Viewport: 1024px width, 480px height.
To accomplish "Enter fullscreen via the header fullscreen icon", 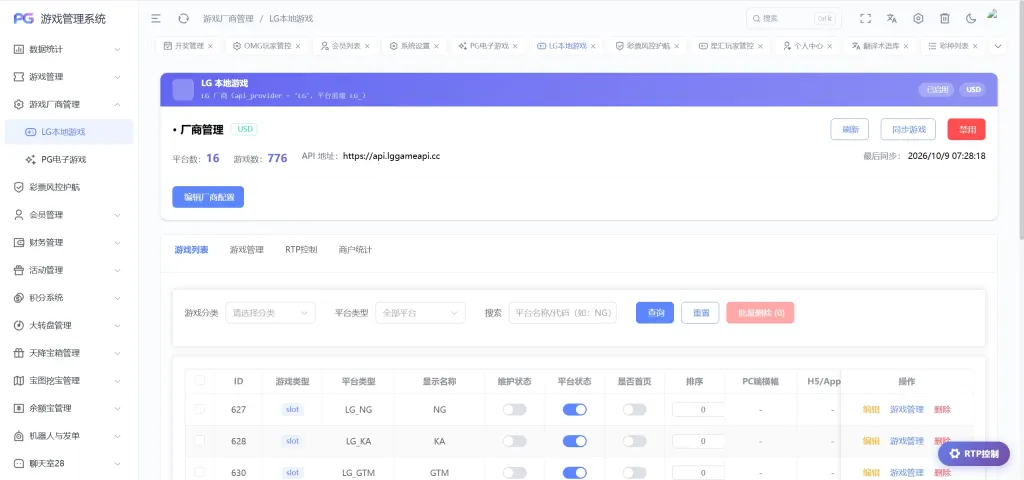I will [x=865, y=19].
